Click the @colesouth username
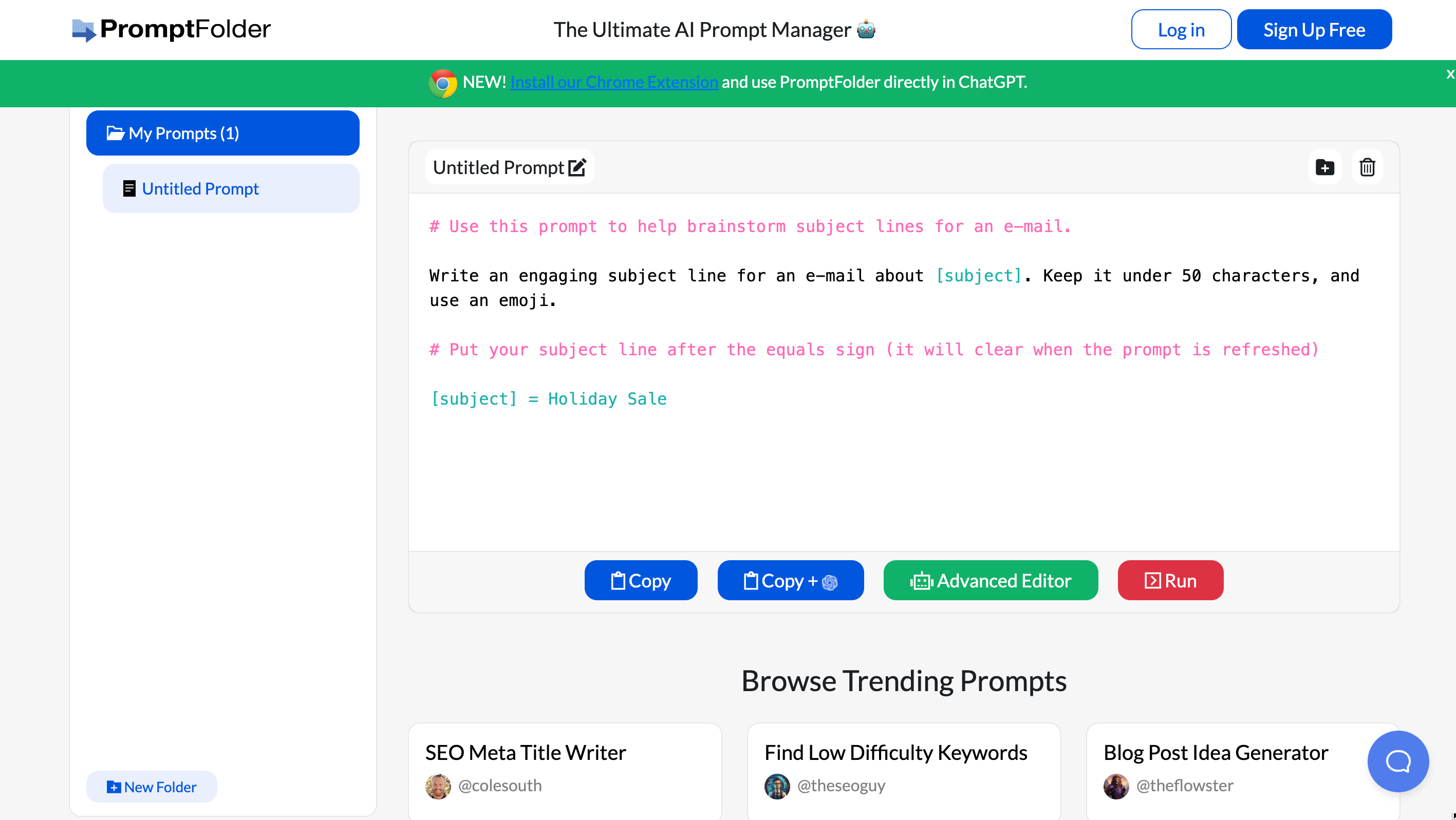Screen dimensions: 1456x820 pyautogui.click(x=500, y=786)
